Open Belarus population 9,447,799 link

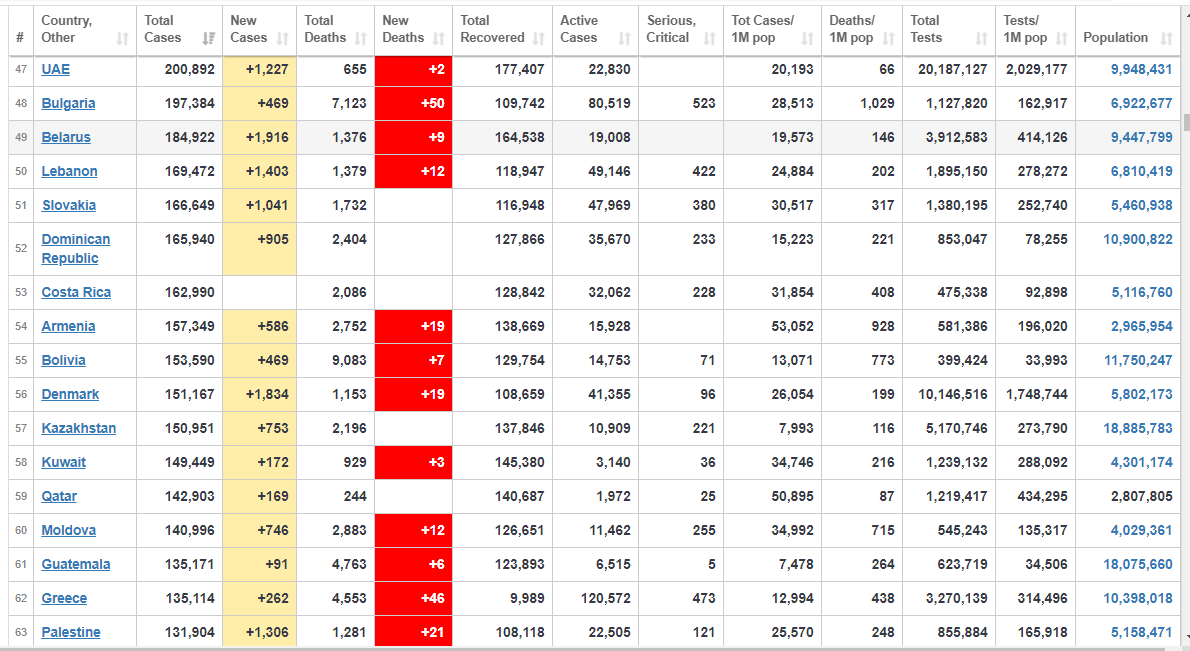point(1141,137)
